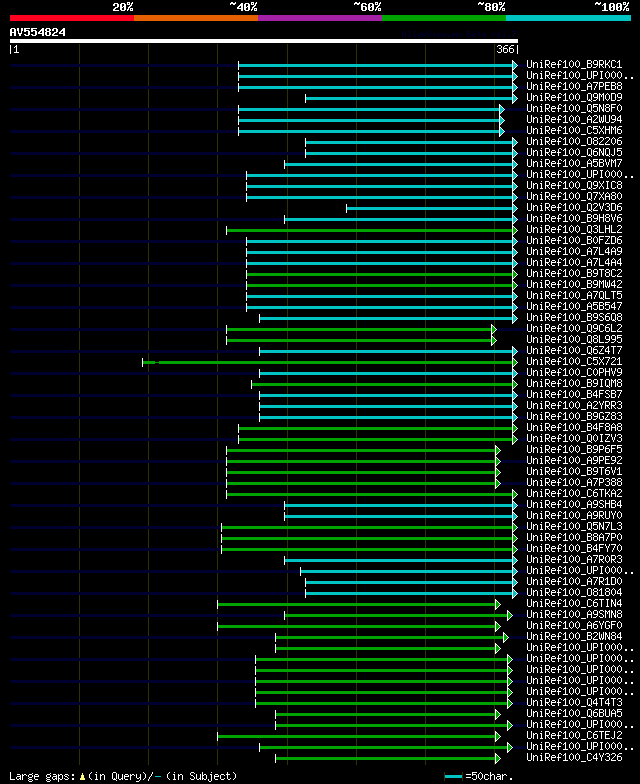640x784 pixels.
Task: Open hit UniRef100_B9RKC1
Action: pyautogui.click(x=574, y=64)
